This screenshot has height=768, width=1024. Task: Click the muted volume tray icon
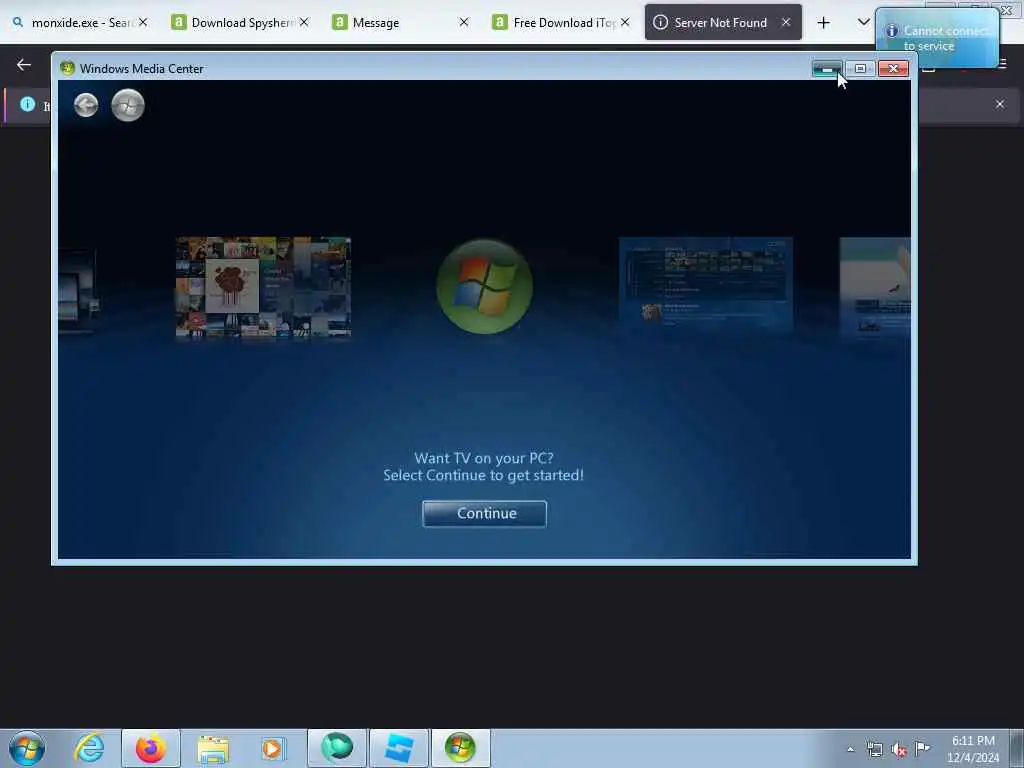899,750
